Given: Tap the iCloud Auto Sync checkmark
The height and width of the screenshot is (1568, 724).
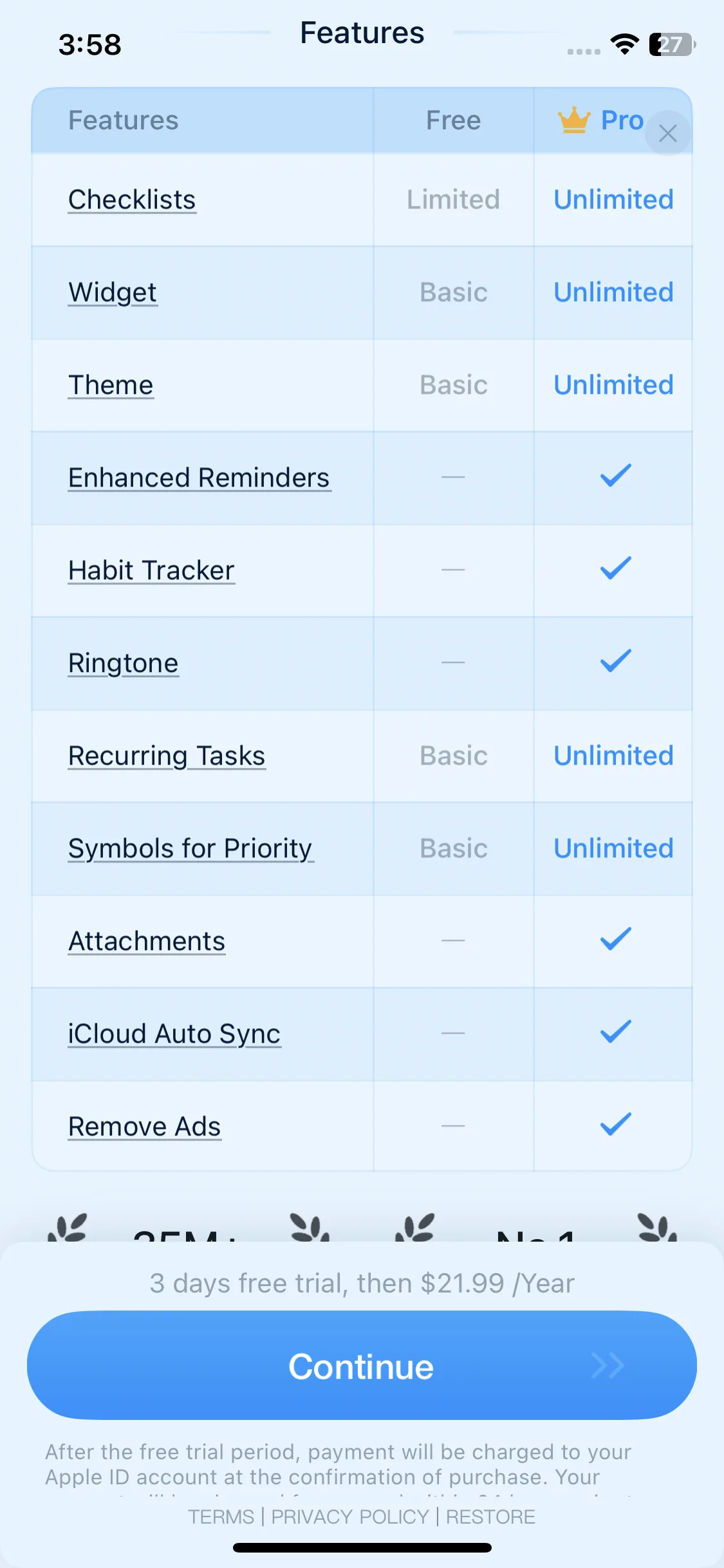Looking at the screenshot, I should click(x=615, y=1032).
